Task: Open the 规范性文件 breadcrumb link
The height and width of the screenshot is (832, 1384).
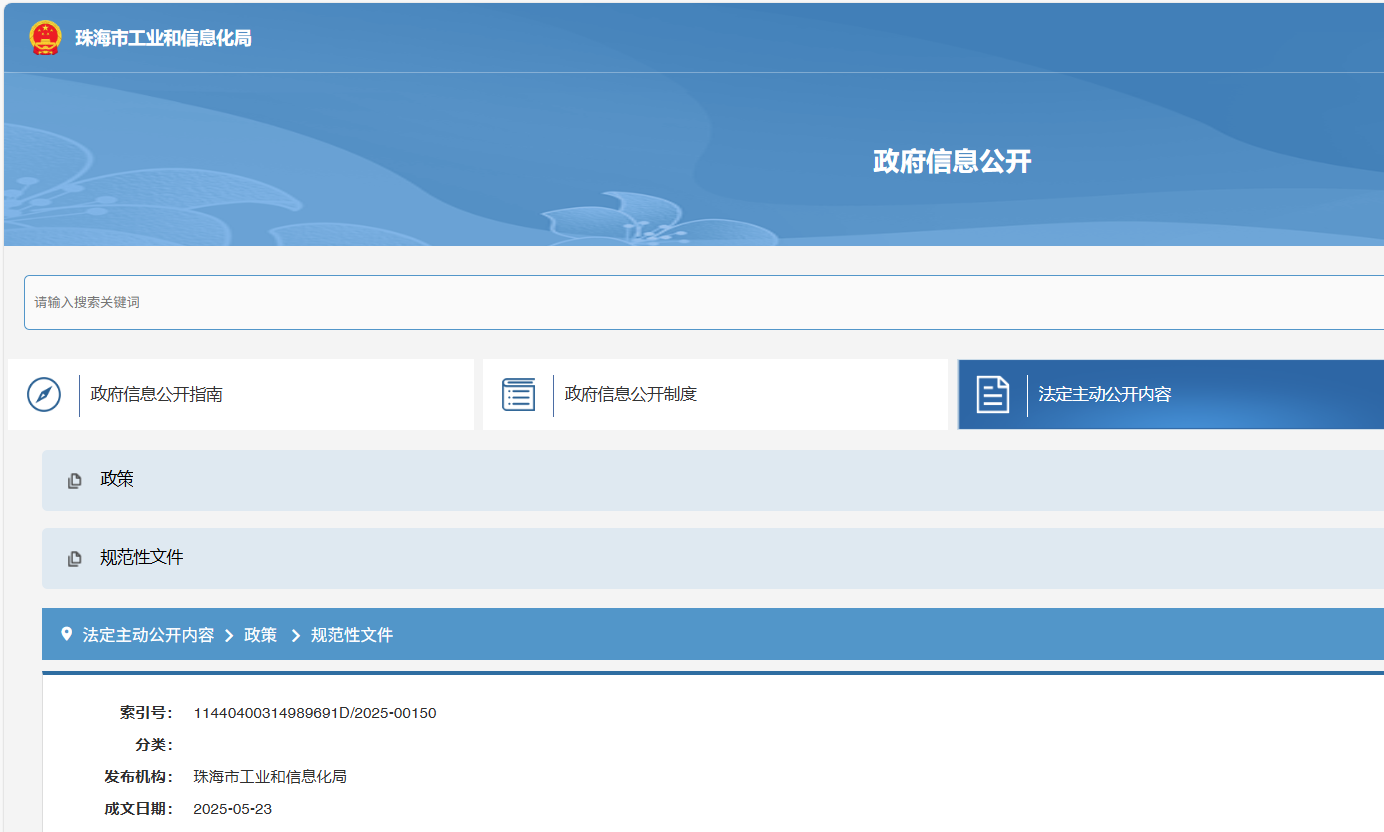Action: click(x=351, y=634)
